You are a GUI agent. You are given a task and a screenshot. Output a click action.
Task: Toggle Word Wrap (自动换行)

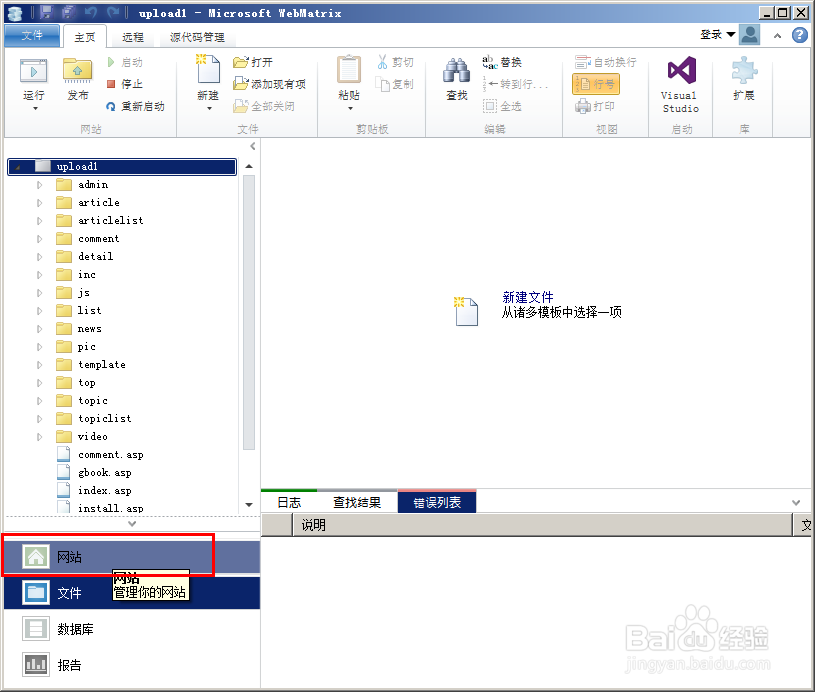[606, 62]
